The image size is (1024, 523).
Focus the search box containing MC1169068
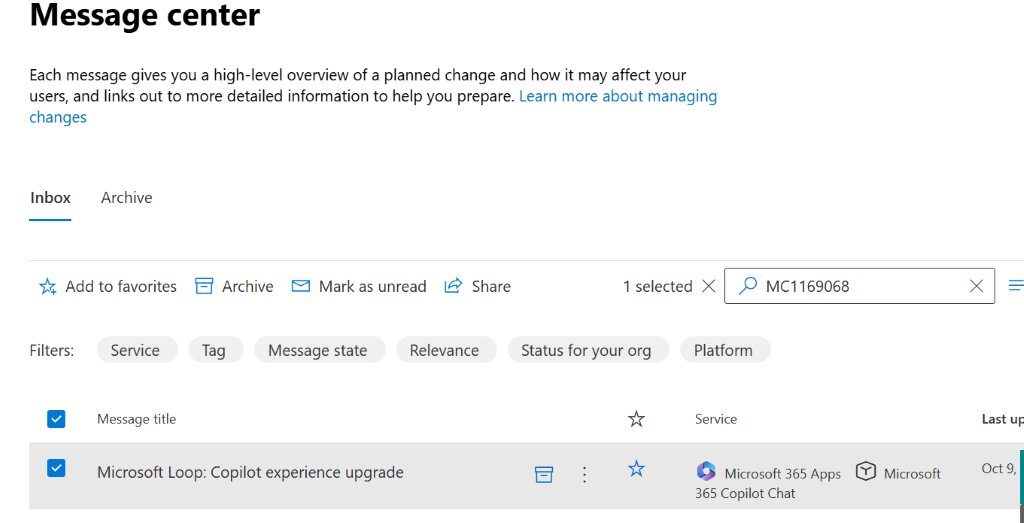[x=859, y=286]
